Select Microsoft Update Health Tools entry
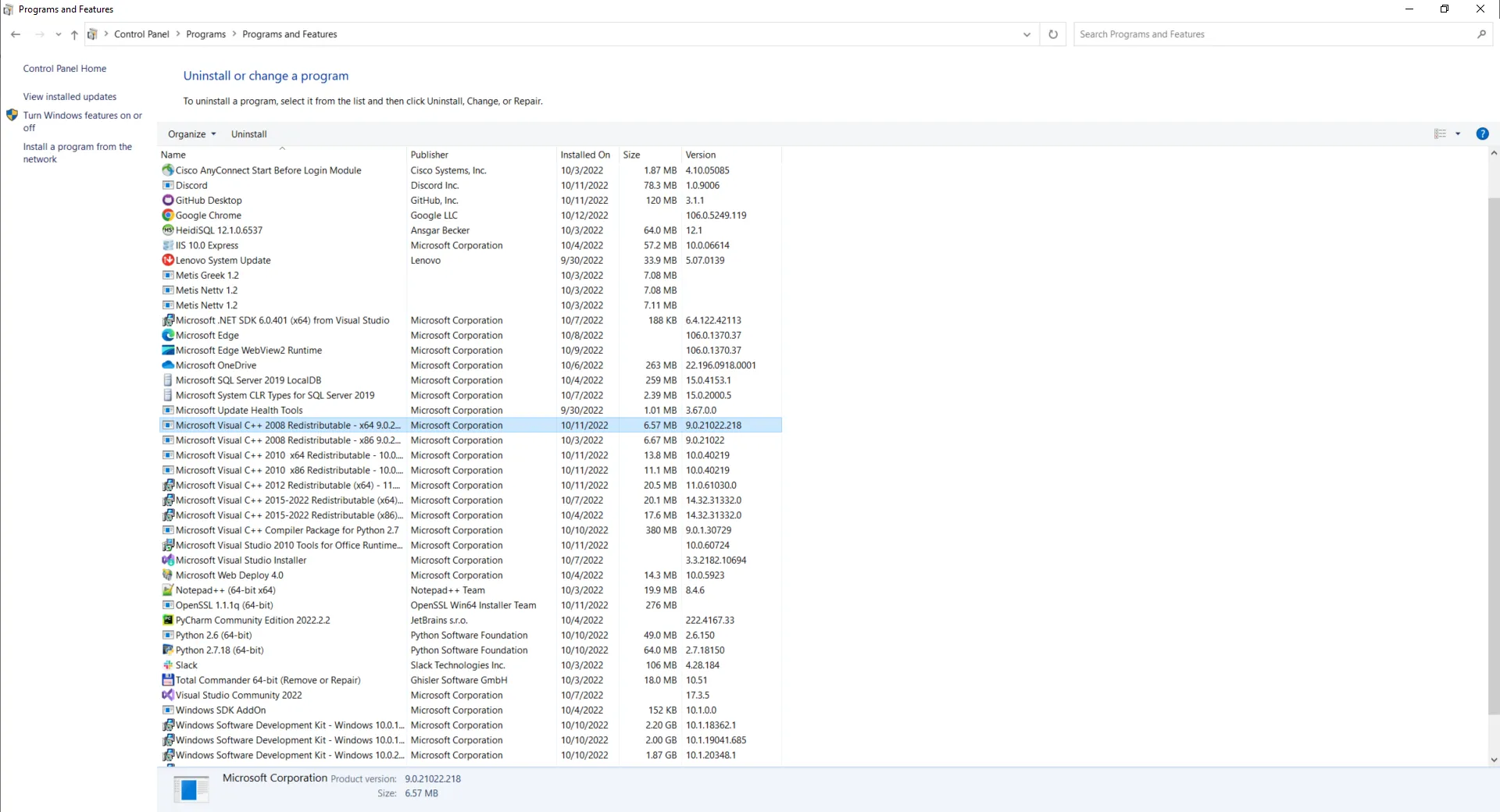This screenshot has height=812, width=1500. click(x=470, y=411)
